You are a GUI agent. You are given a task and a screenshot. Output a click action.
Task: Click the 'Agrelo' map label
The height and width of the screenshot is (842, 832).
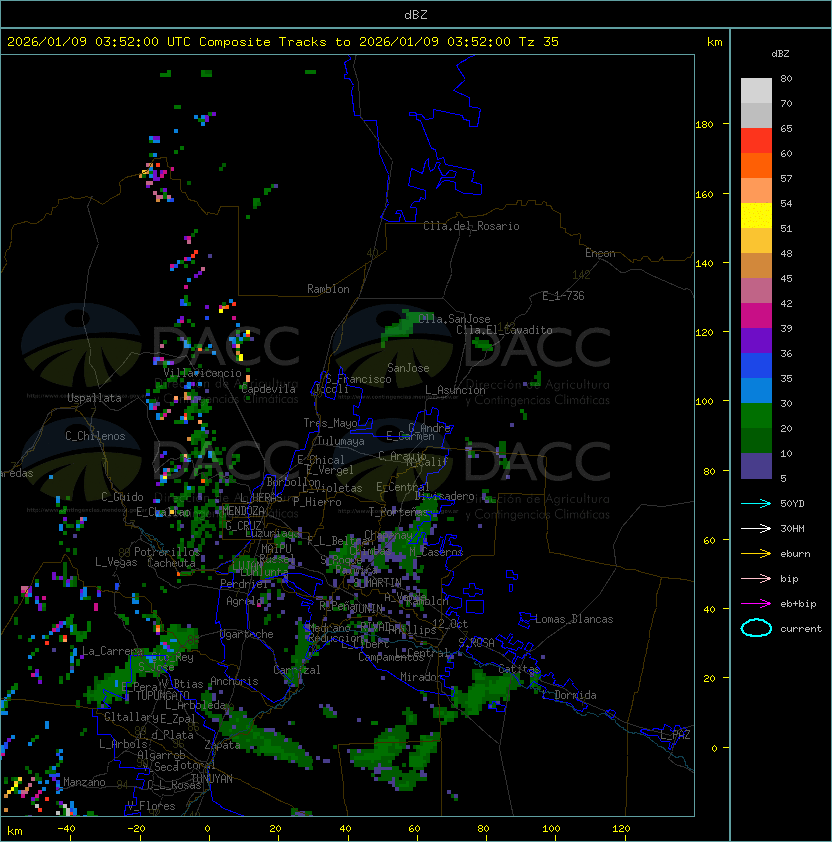(x=244, y=601)
